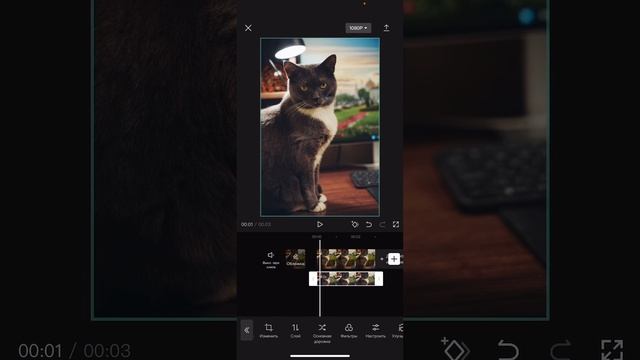Click the 00:01 / 00:03 time indicator
640x360 pixels.
(x=256, y=224)
